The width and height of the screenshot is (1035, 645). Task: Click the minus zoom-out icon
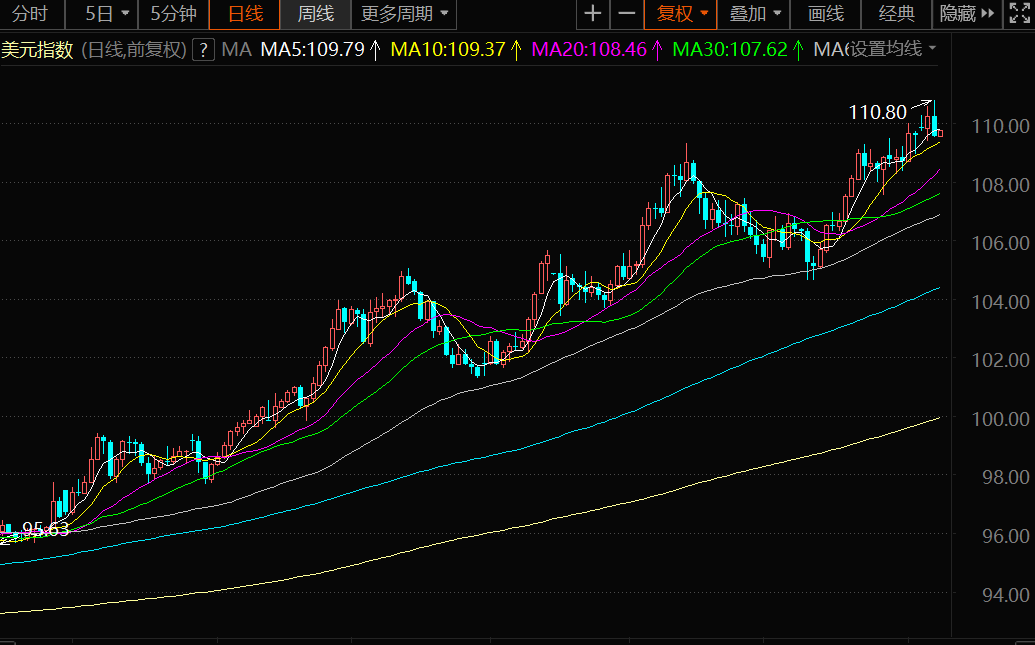pos(627,14)
